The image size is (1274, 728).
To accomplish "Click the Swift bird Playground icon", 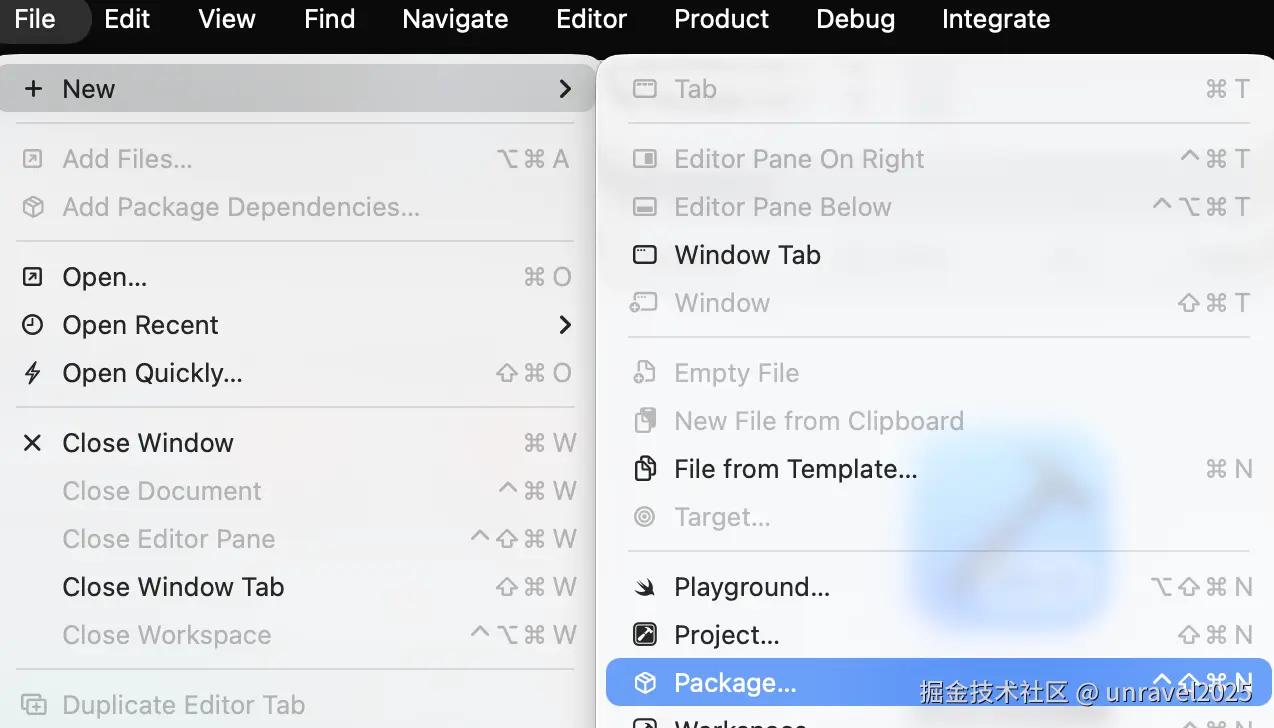I will coord(645,587).
